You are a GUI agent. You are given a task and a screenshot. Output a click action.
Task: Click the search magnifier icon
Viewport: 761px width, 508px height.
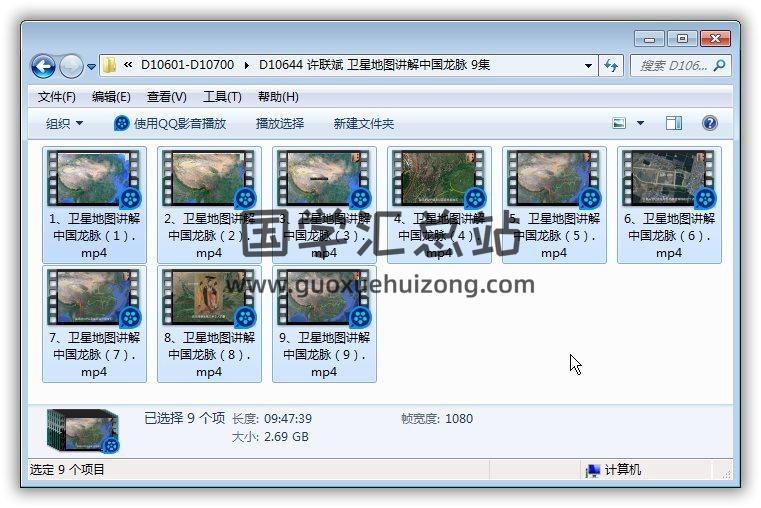tap(719, 66)
